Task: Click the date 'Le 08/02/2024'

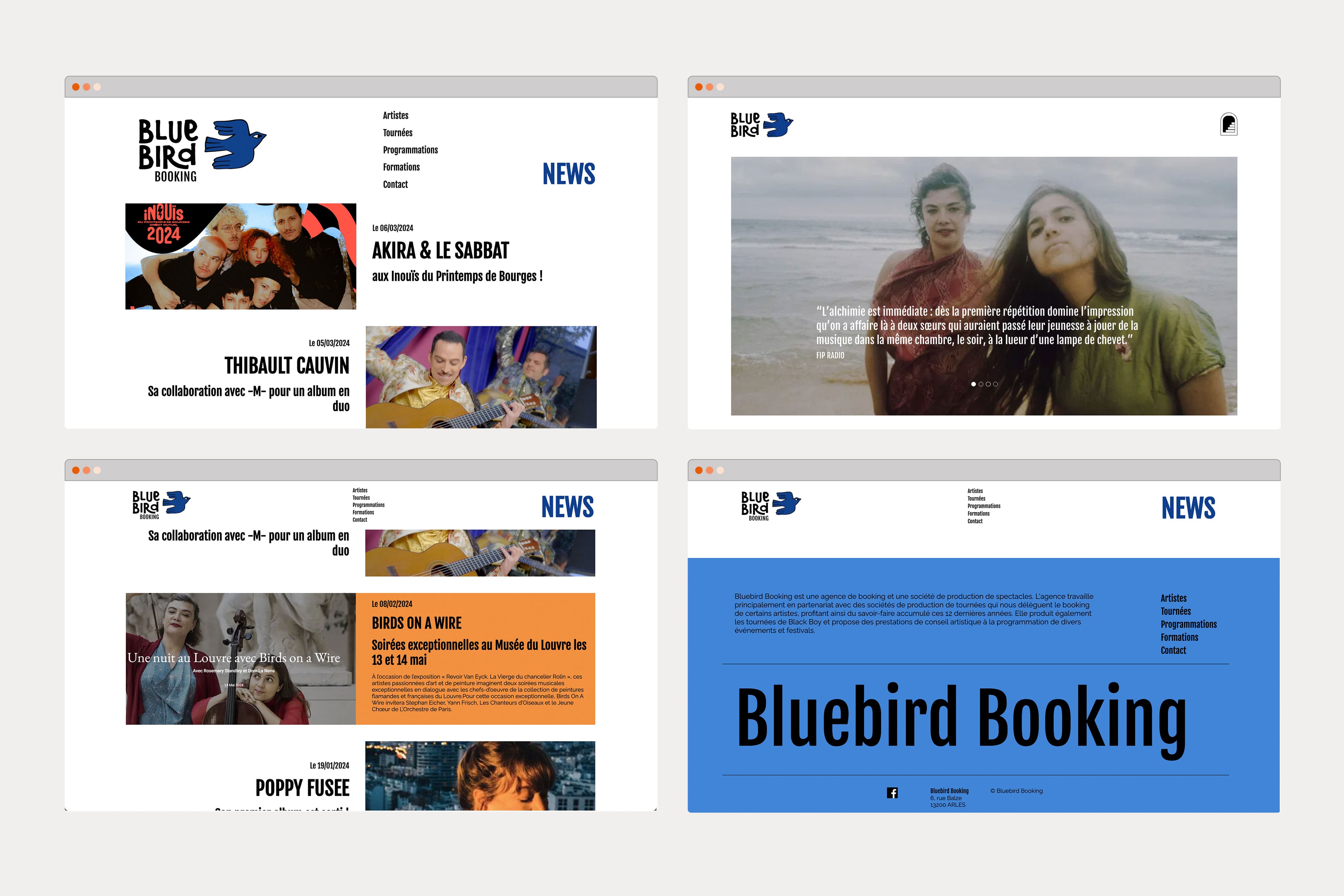Action: pos(392,604)
